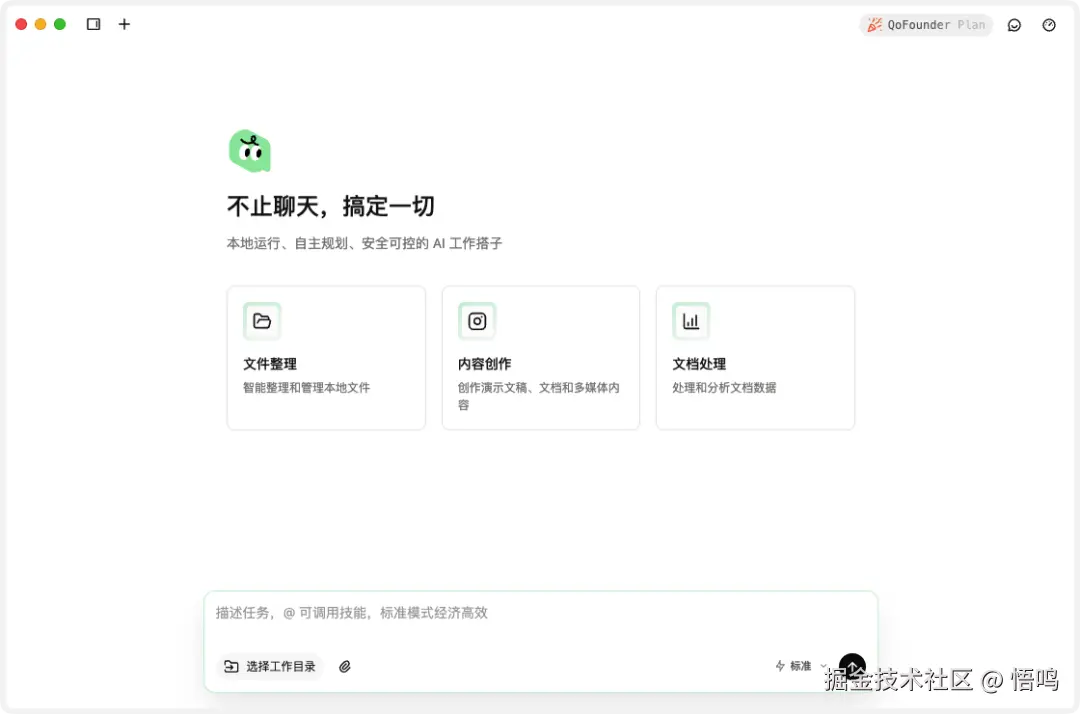The image size is (1080, 714).
Task: Click the chart icon for 文档处理
Action: [691, 321]
